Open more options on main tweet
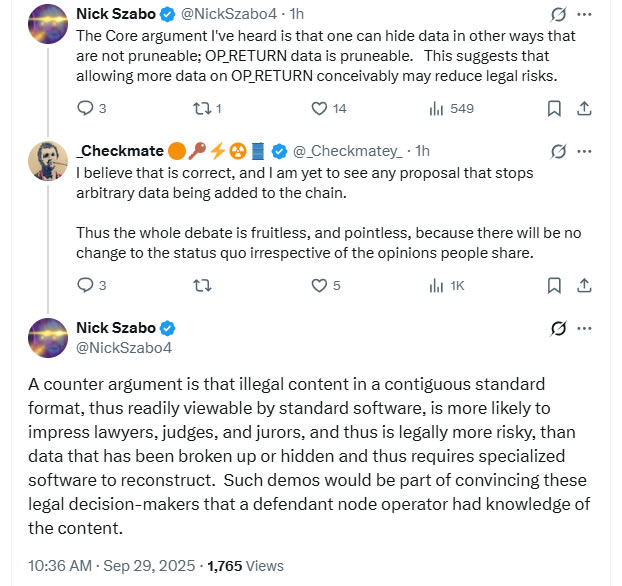Screen dimensions: 622x586 coord(585,328)
